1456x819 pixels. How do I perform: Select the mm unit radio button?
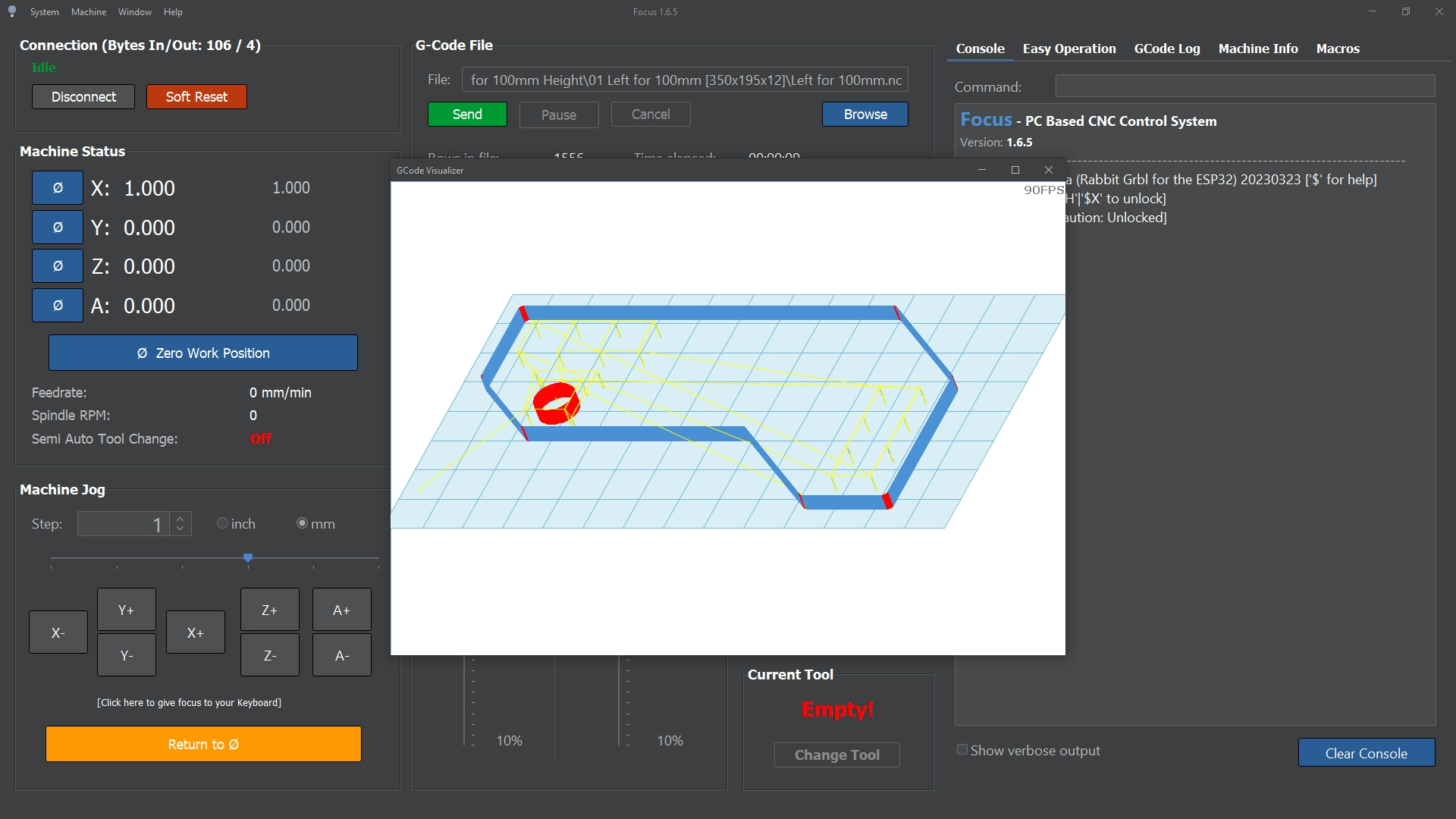(x=303, y=523)
